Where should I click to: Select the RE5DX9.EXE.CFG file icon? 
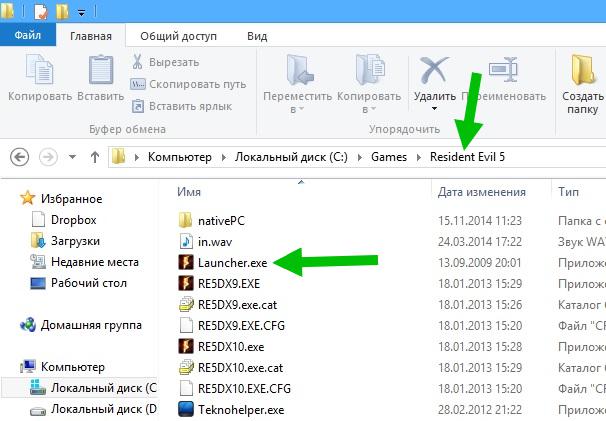pyautogui.click(x=186, y=326)
